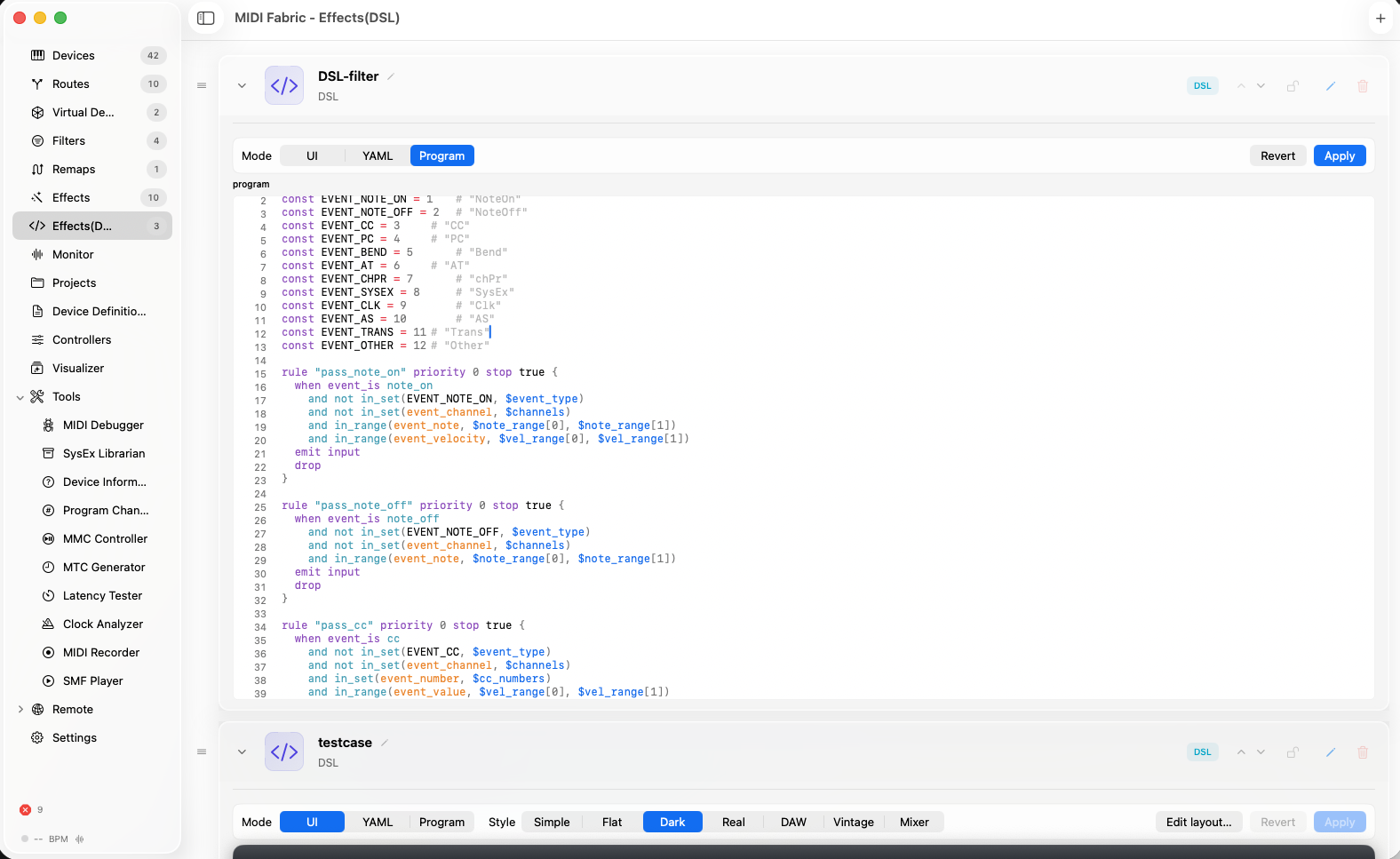Open Controllers section
This screenshot has height=859, width=1400.
tap(92, 339)
